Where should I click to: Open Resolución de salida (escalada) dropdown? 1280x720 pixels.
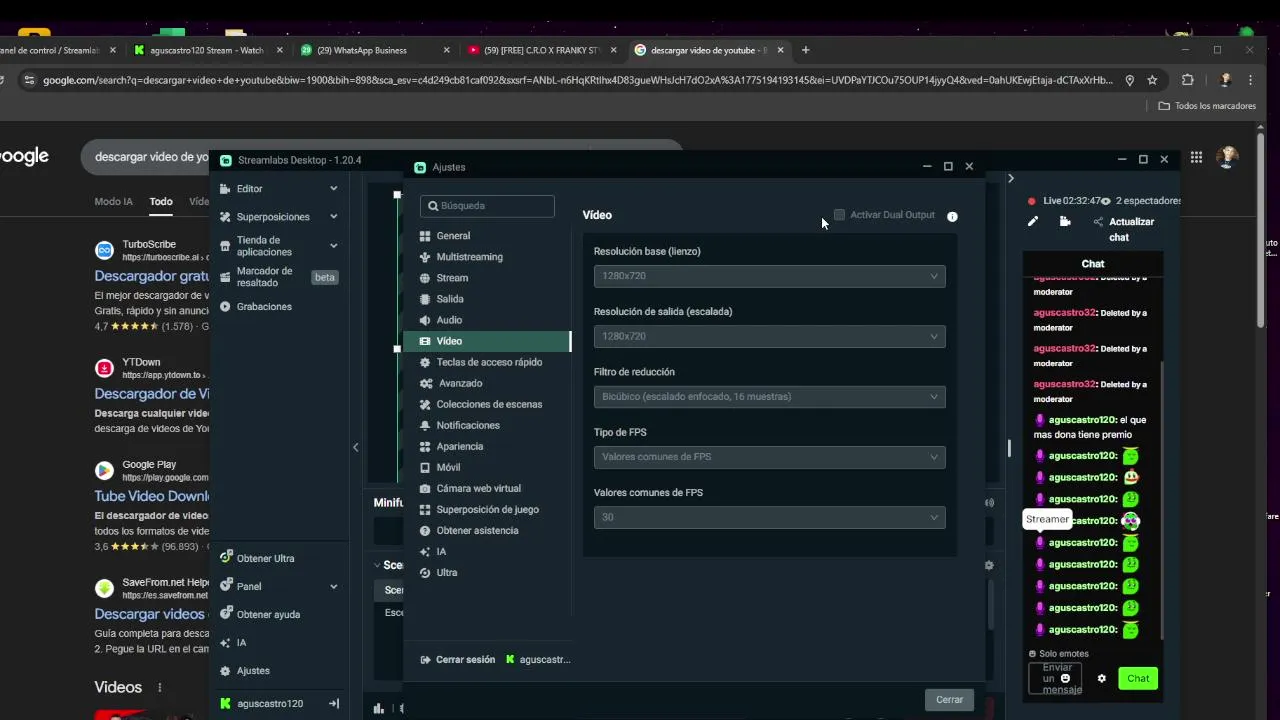769,336
